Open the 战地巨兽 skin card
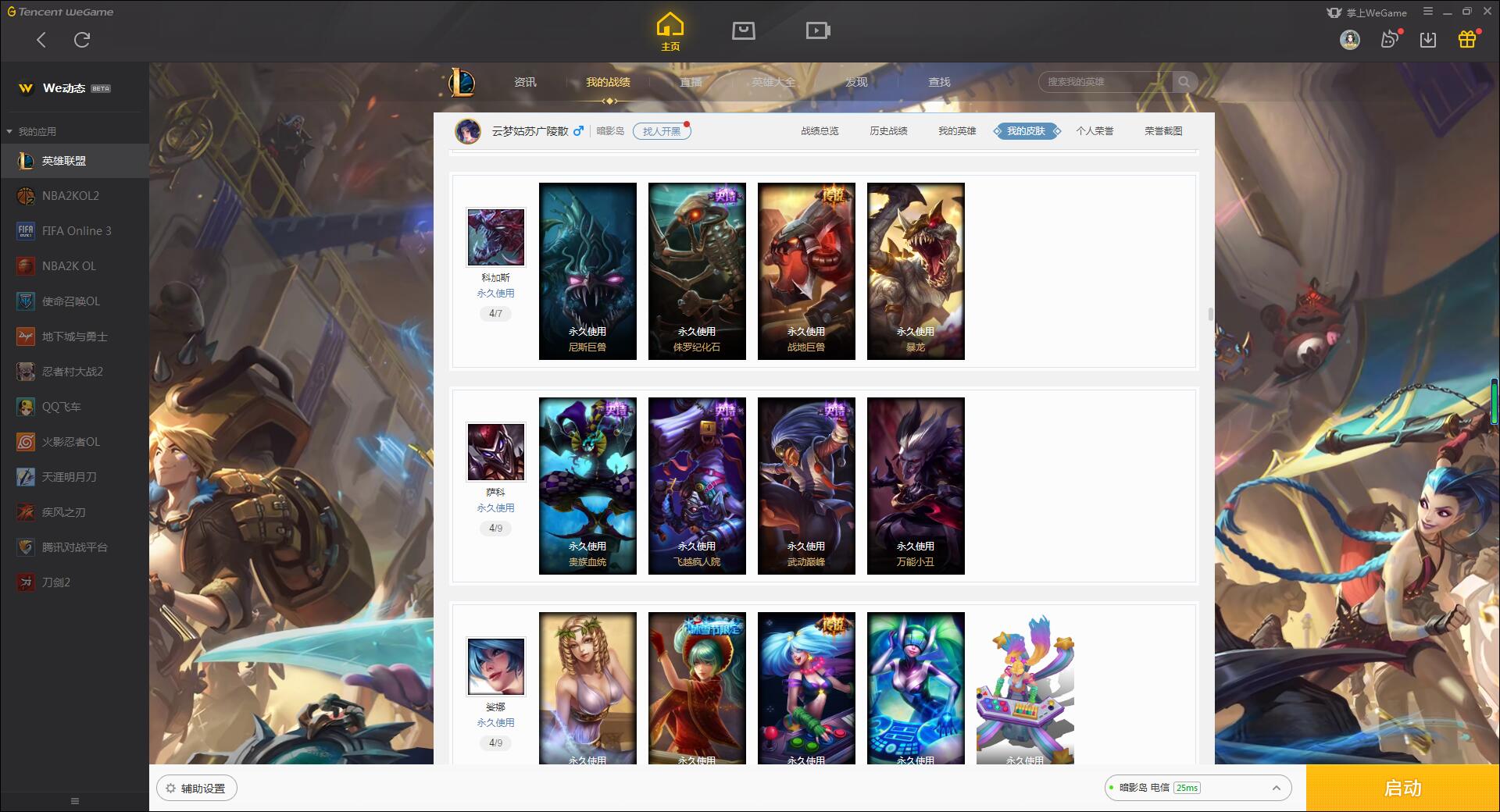 coord(806,271)
